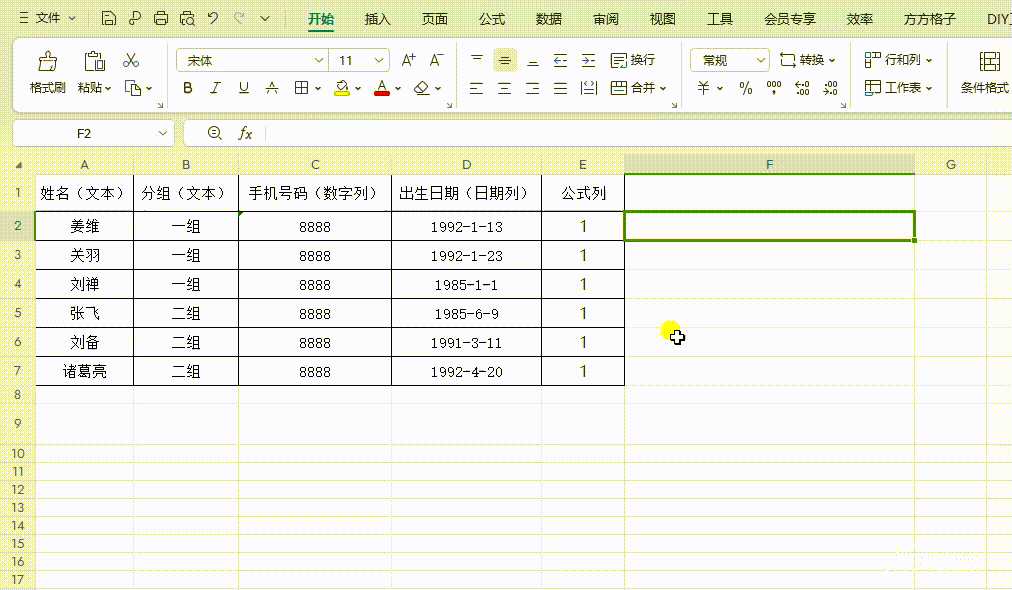Screen dimensions: 1012x590
Task: Click the Print icon
Action: (x=161, y=19)
